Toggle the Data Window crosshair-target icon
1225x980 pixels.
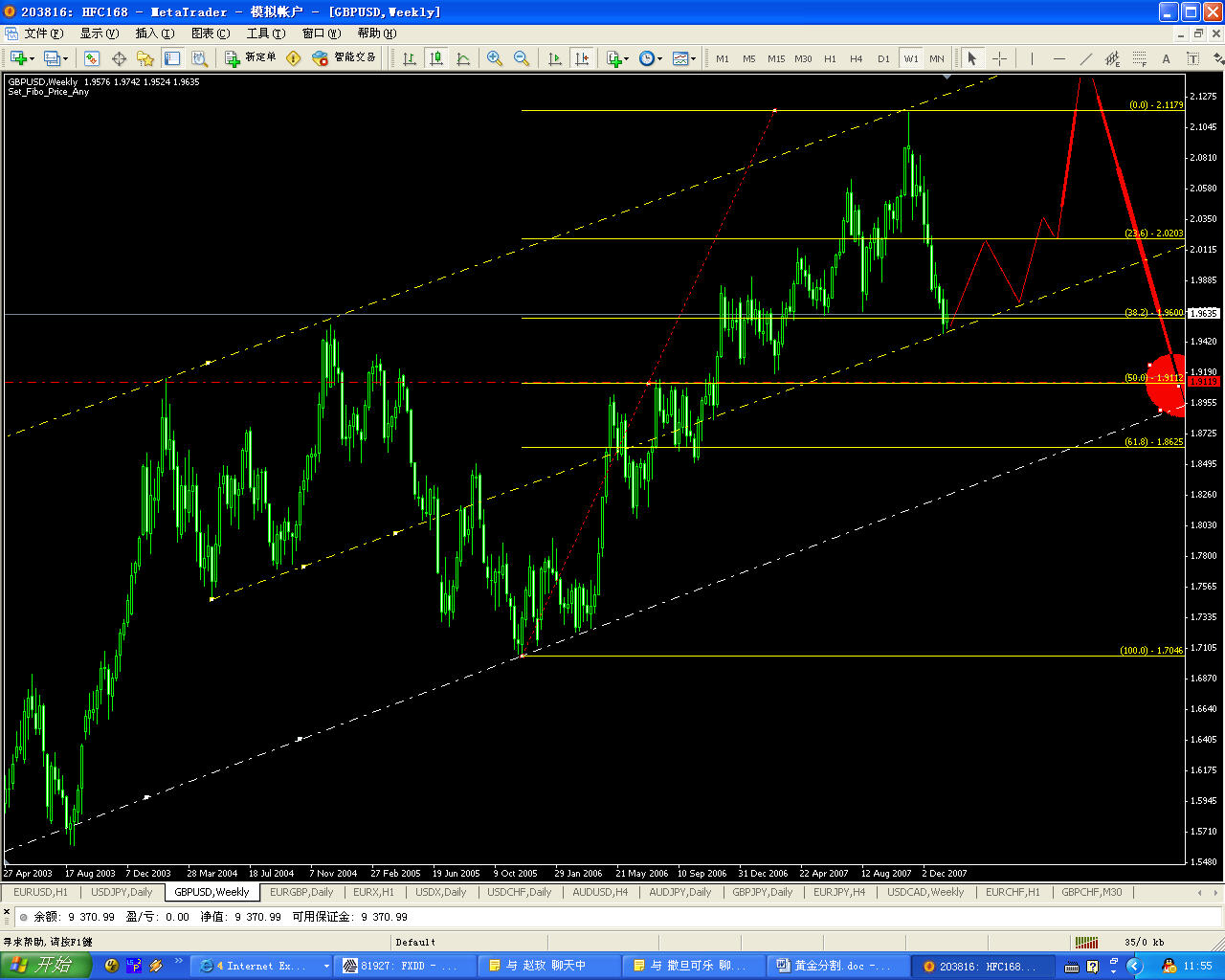point(119,58)
